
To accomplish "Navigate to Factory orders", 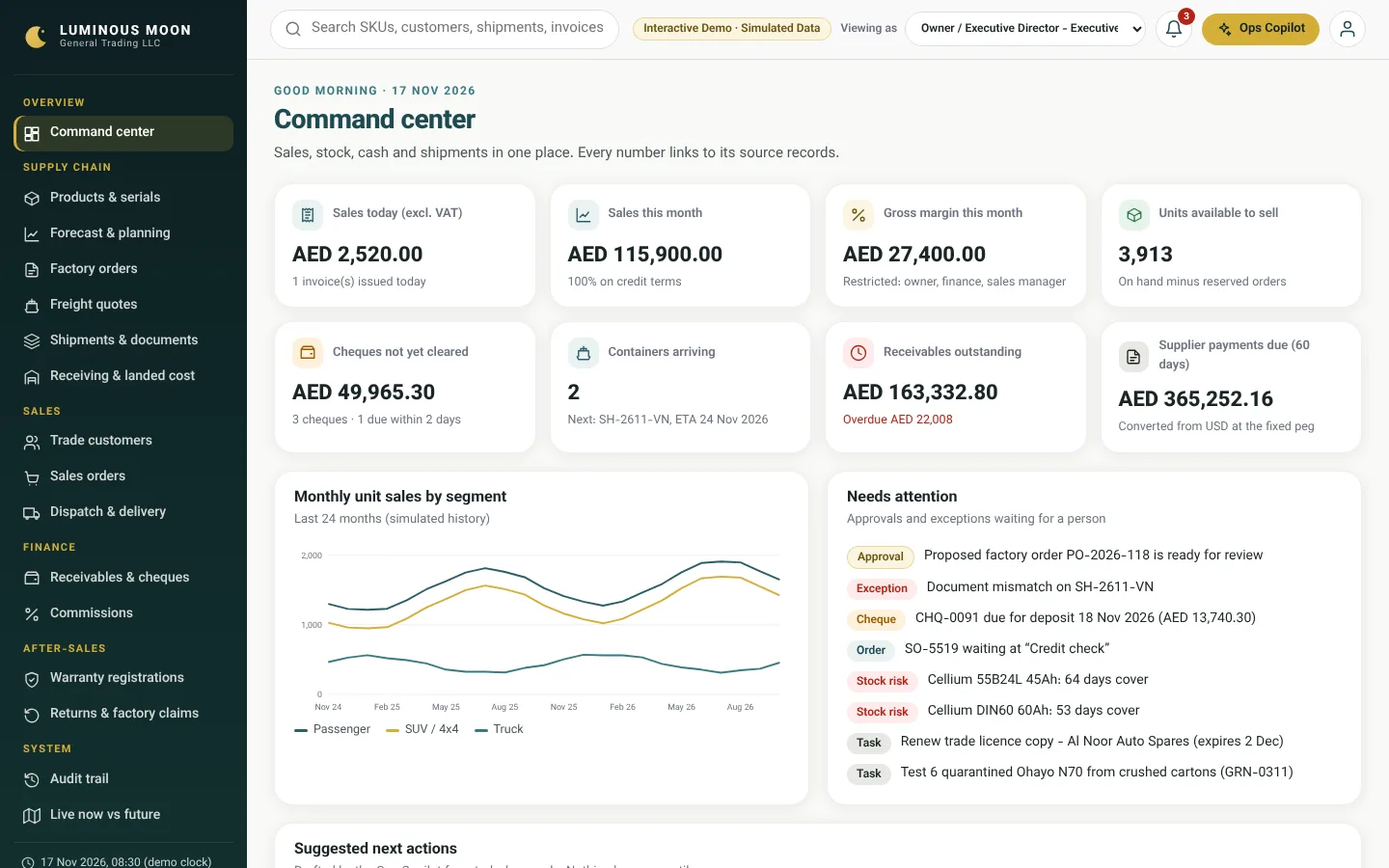I will coord(123,269).
